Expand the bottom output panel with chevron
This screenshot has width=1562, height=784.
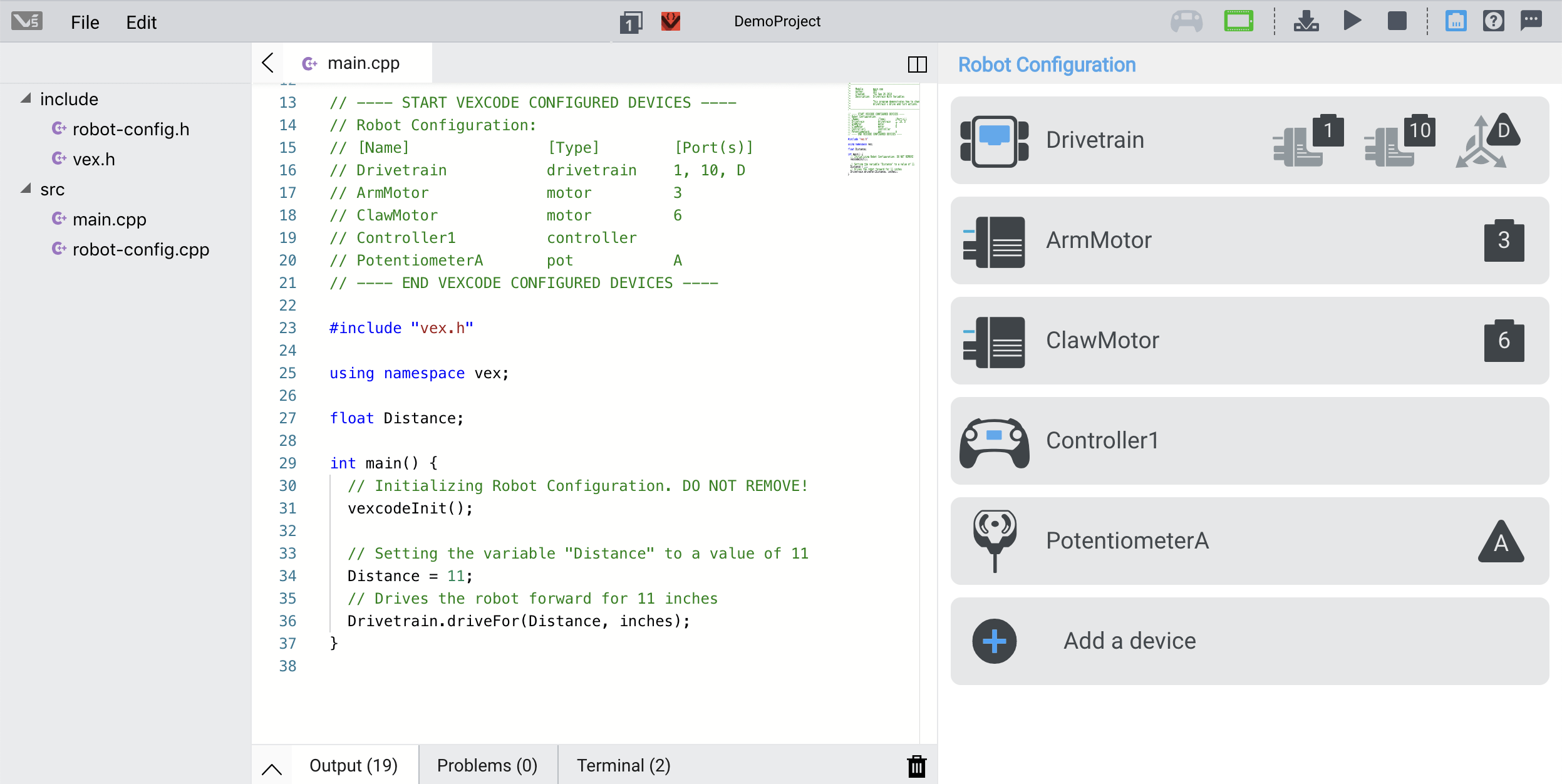pos(272,768)
